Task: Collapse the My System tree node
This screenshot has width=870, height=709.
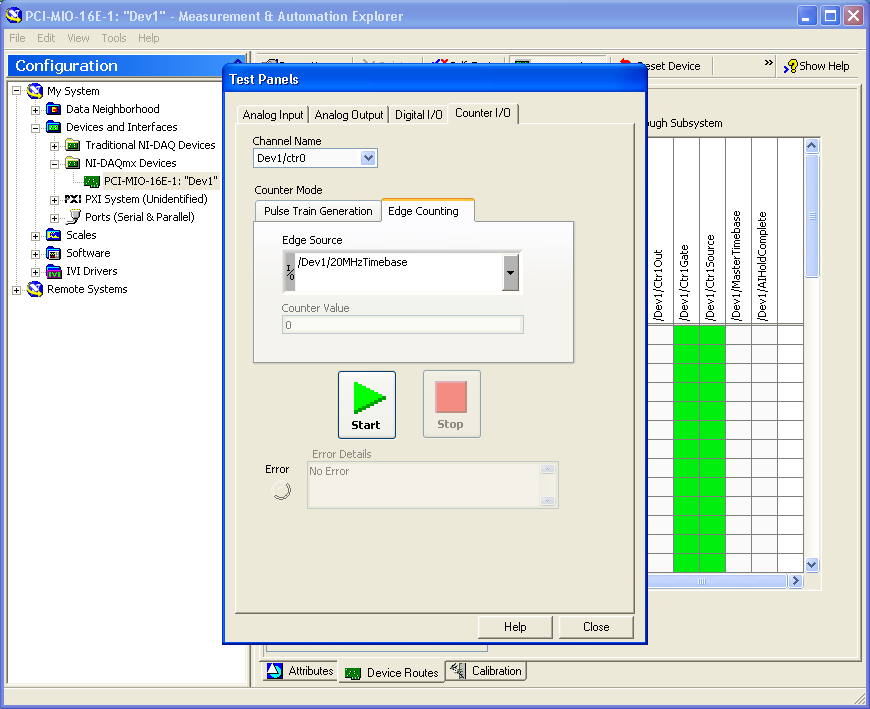Action: click(x=17, y=91)
